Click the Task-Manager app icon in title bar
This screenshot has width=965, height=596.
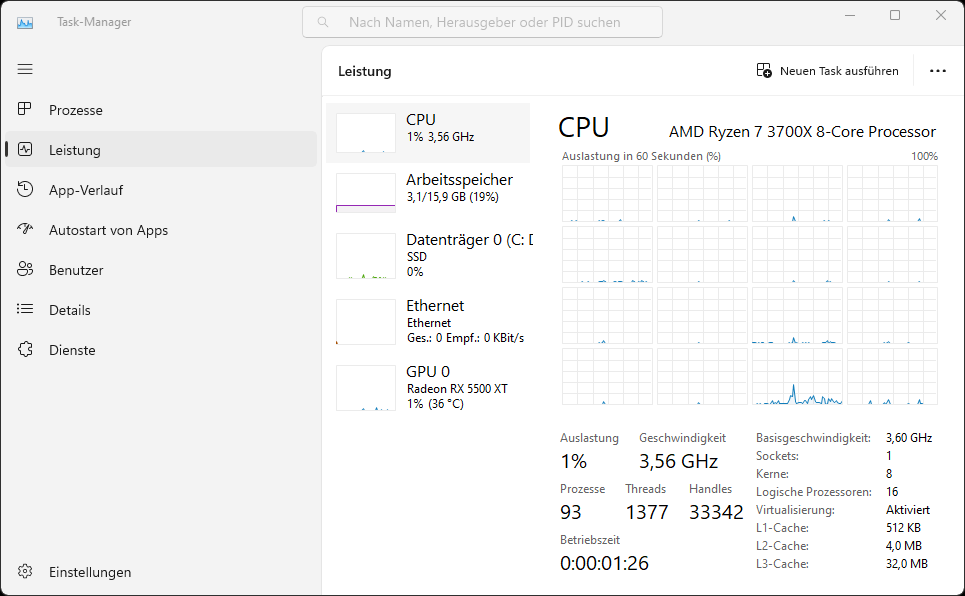(24, 20)
